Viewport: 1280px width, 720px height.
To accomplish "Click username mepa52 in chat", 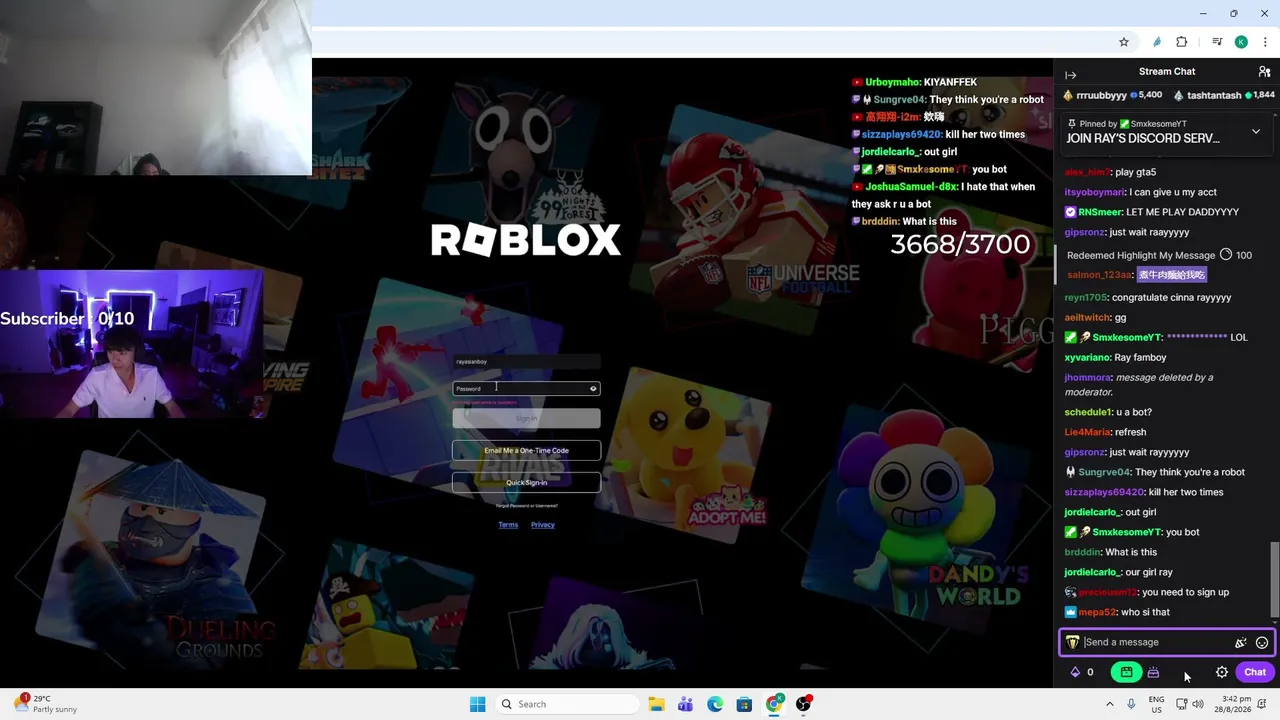I will 1097,612.
